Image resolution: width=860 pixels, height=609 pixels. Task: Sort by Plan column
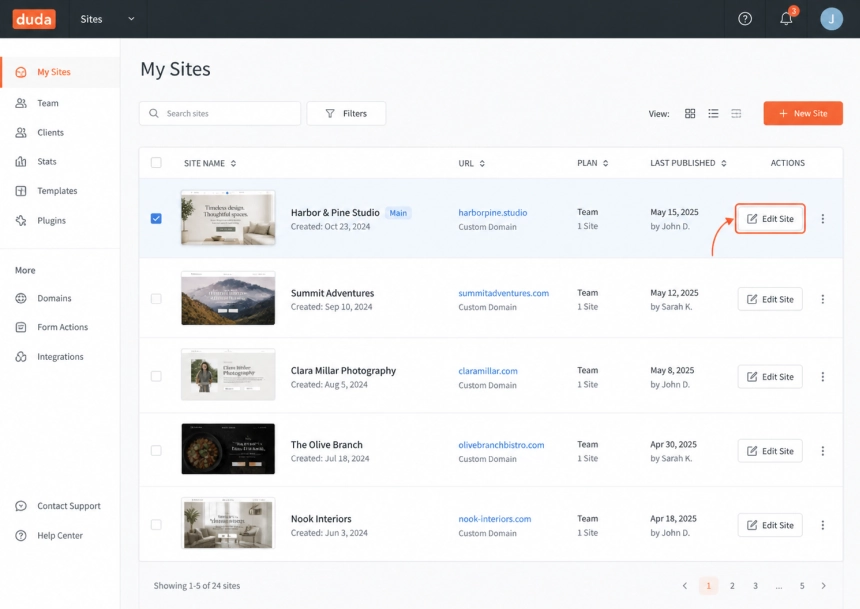click(593, 163)
